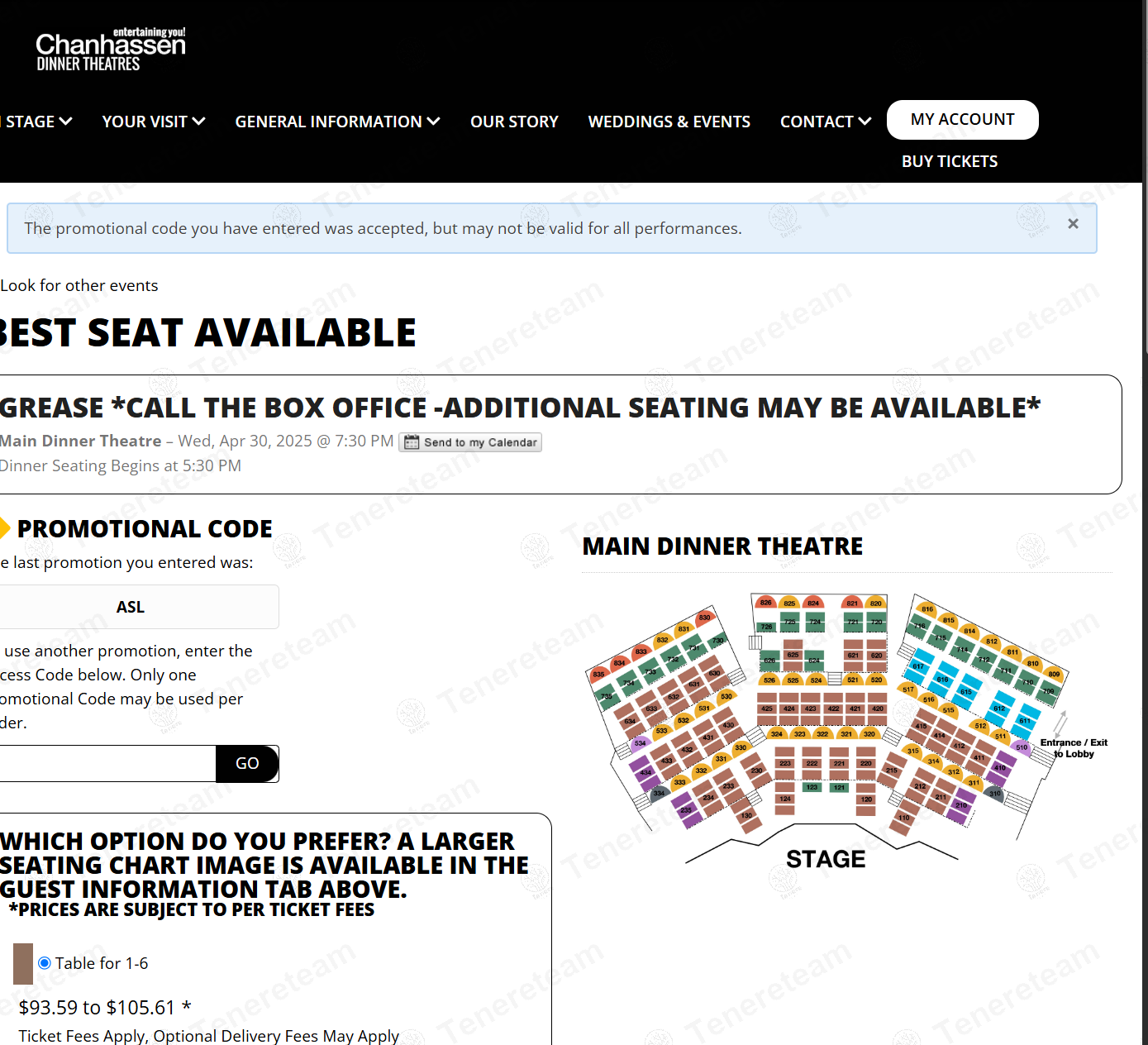Click green table 123 near the stage
Viewport: 1148px width, 1045px height.
(812, 787)
